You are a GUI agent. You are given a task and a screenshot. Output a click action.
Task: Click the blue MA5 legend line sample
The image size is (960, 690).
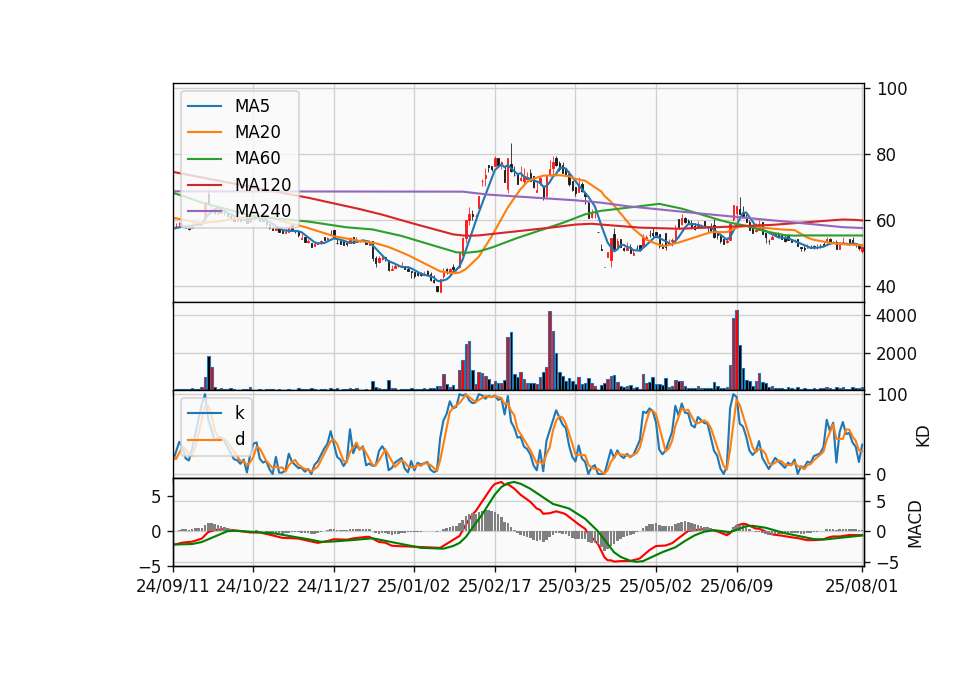tap(204, 106)
